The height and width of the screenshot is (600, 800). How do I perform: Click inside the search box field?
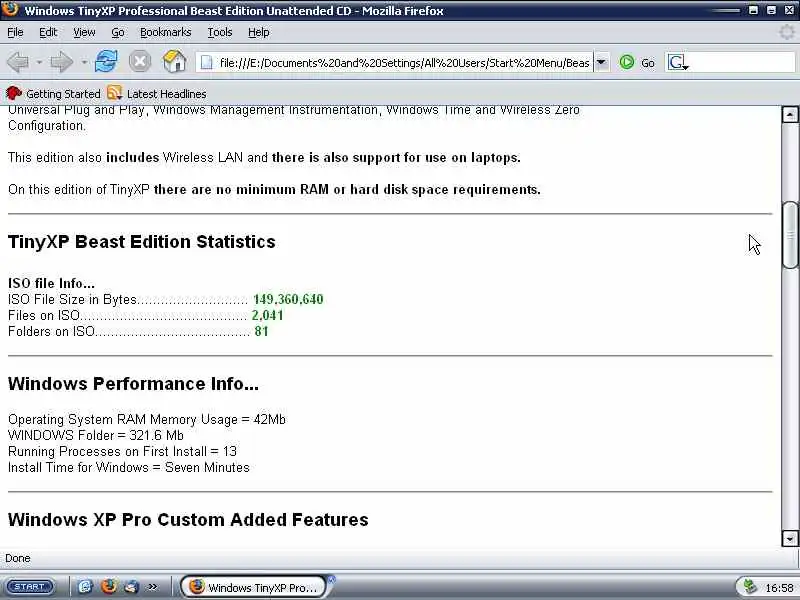click(742, 63)
